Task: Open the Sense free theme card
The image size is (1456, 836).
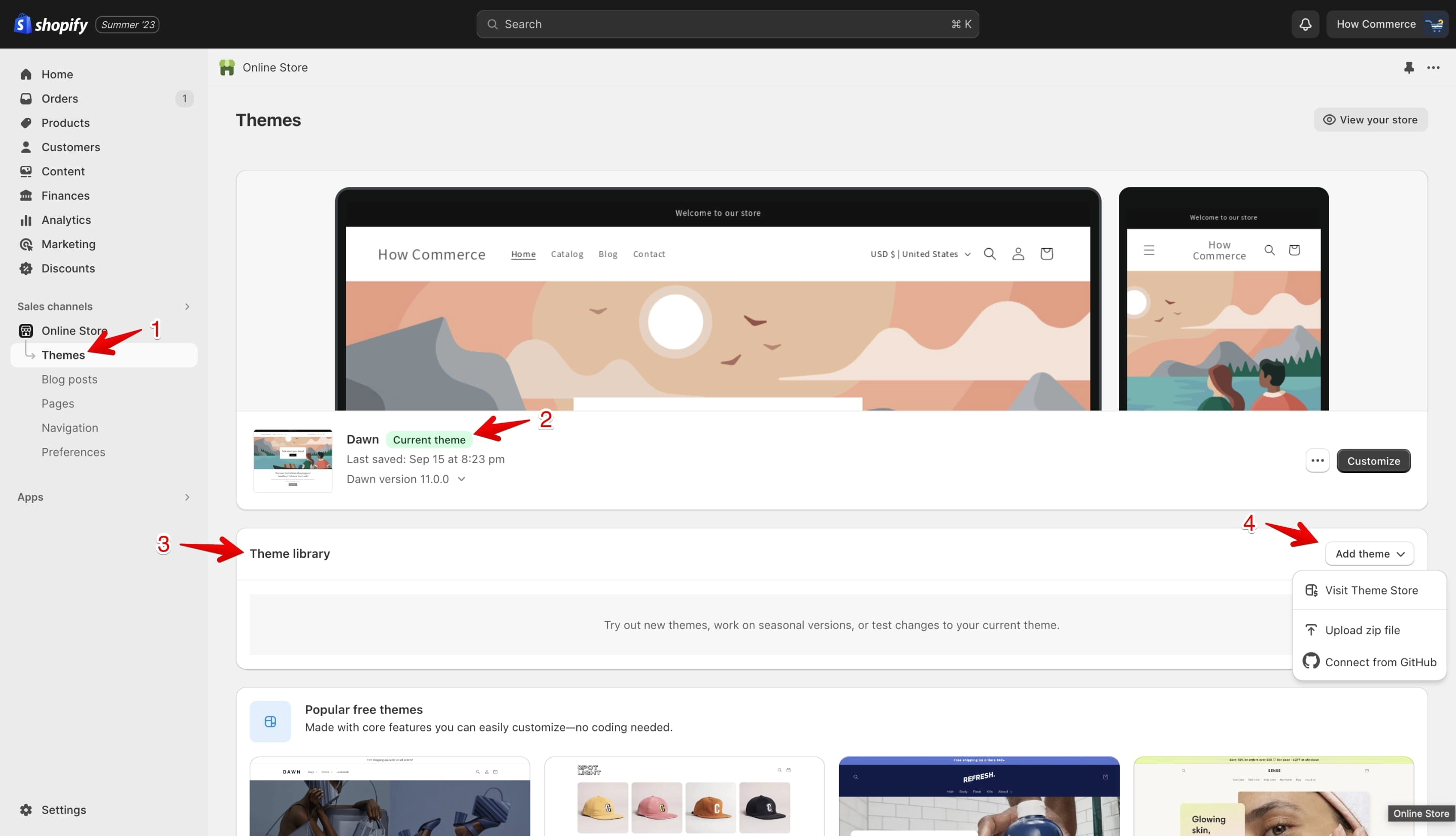Action: pyautogui.click(x=1273, y=797)
